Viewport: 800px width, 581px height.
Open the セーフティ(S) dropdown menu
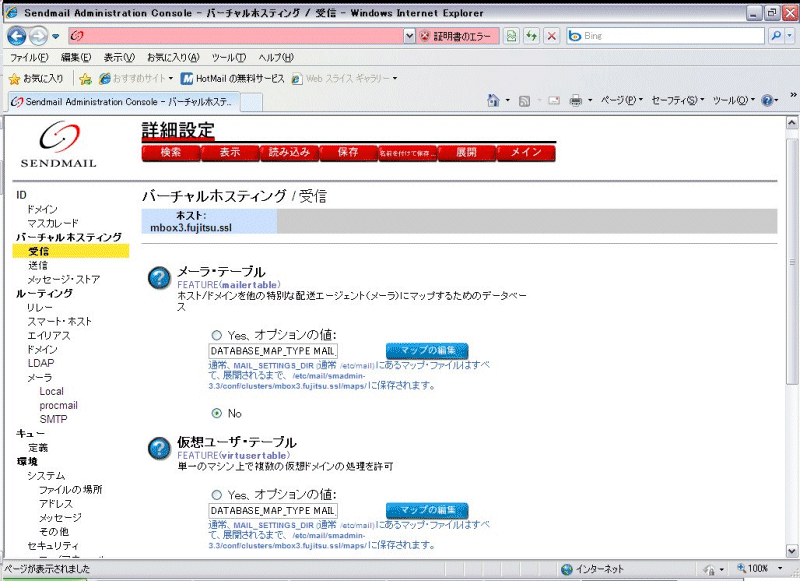tap(678, 100)
